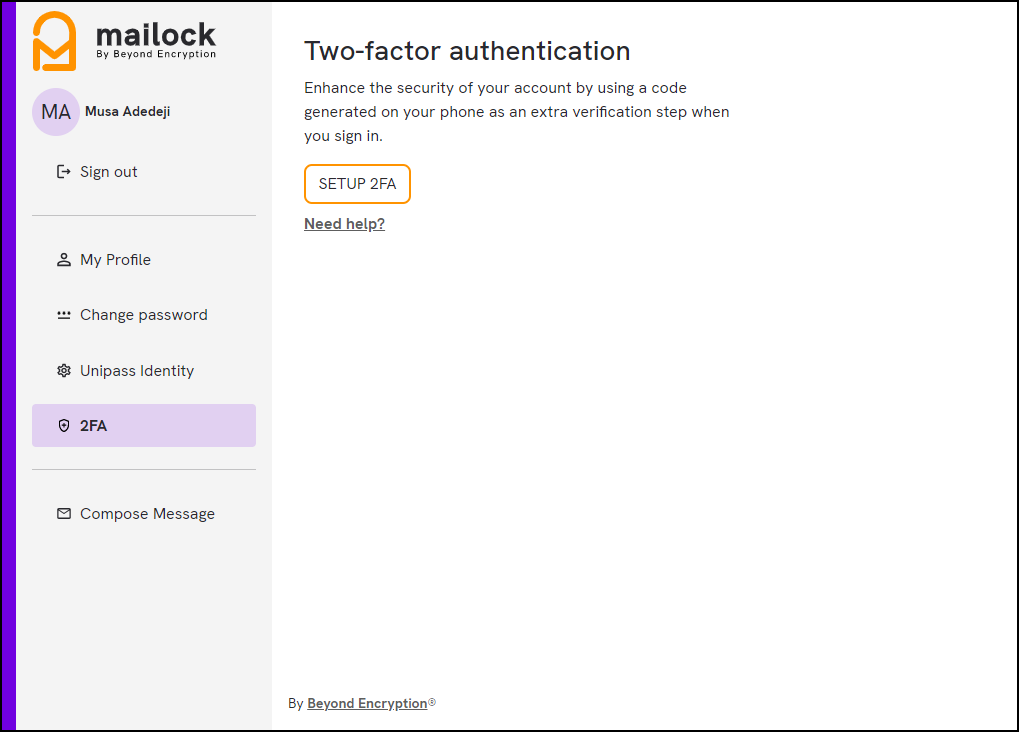Open the Unipass Identity section
This screenshot has height=732, width=1019.
[x=136, y=370]
